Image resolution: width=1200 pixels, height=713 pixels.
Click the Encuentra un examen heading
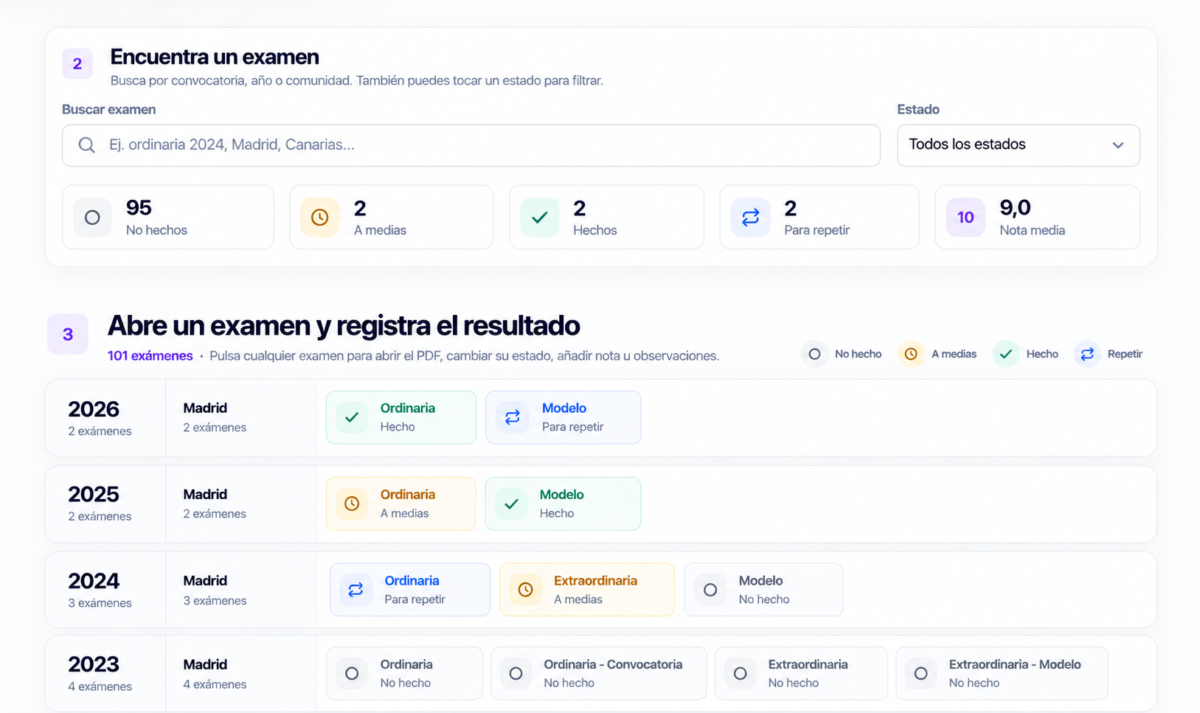(215, 57)
